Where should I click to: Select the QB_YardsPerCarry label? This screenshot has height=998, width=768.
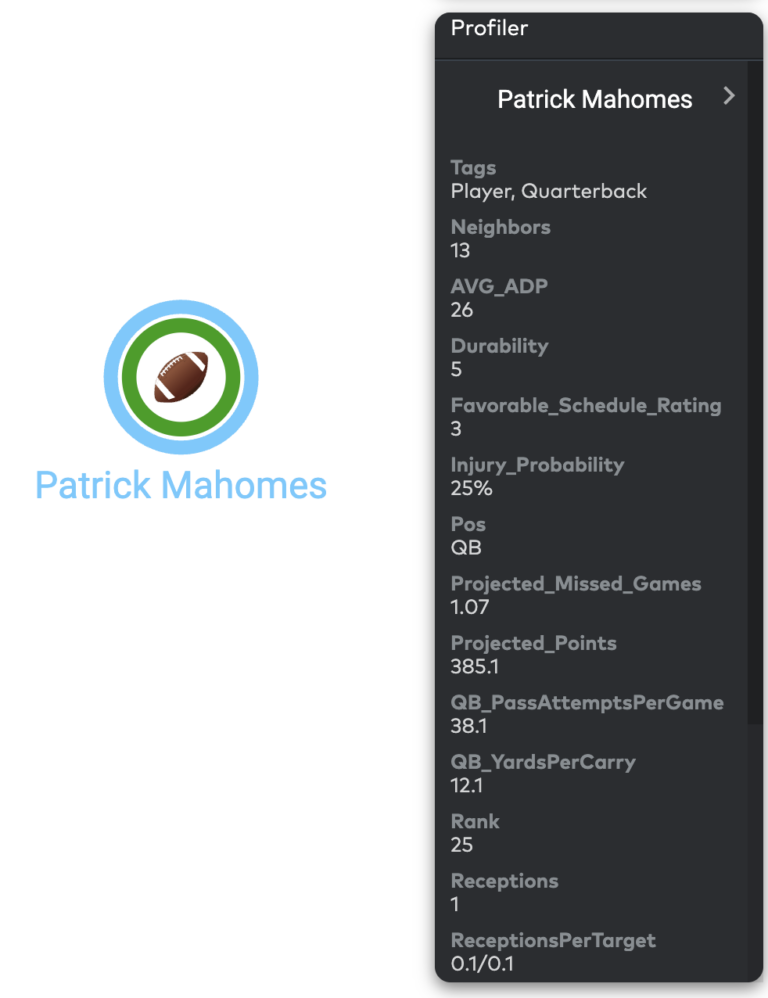[x=543, y=762]
